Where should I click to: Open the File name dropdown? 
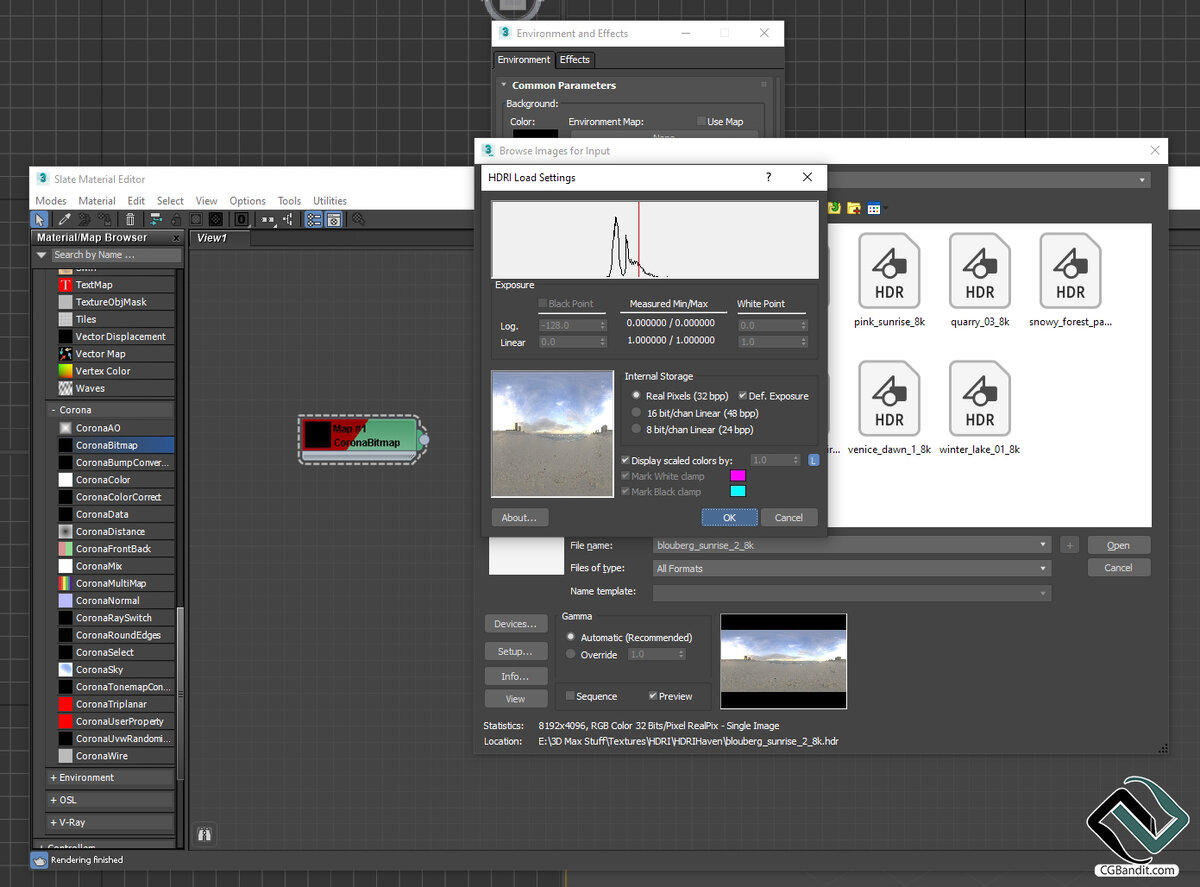[x=1044, y=545]
